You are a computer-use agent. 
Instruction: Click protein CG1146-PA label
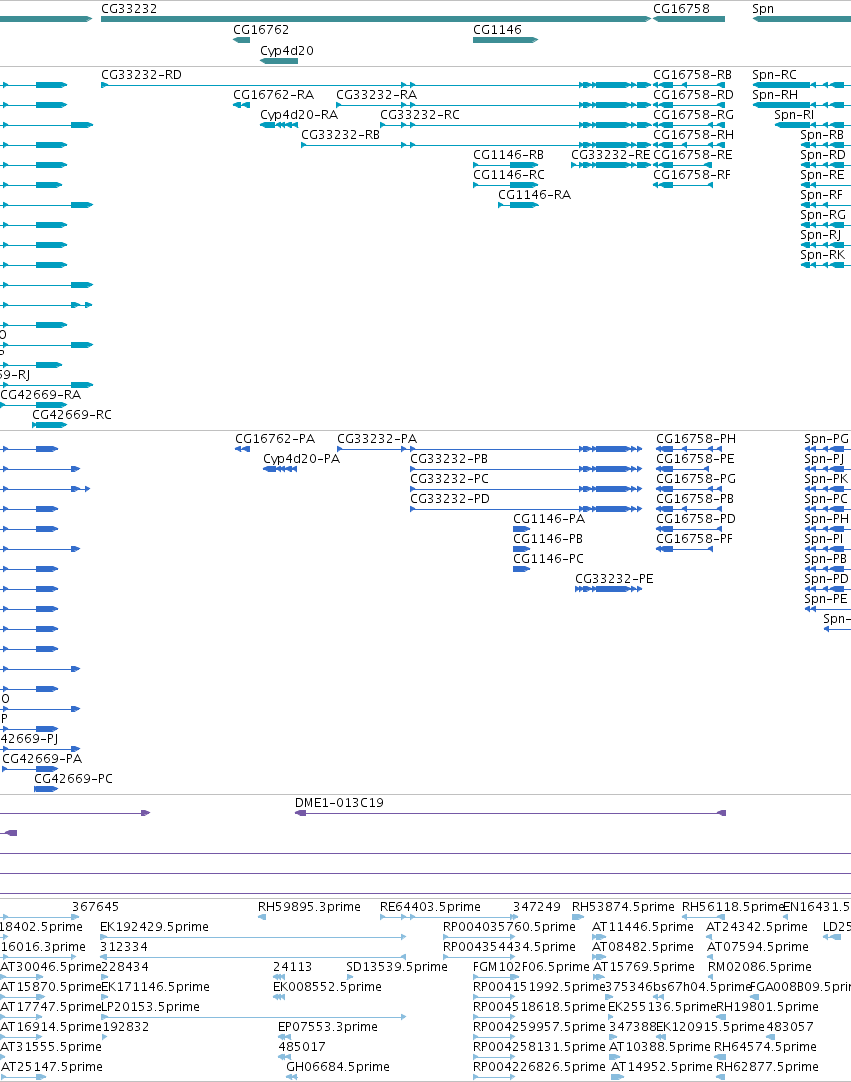coord(549,519)
